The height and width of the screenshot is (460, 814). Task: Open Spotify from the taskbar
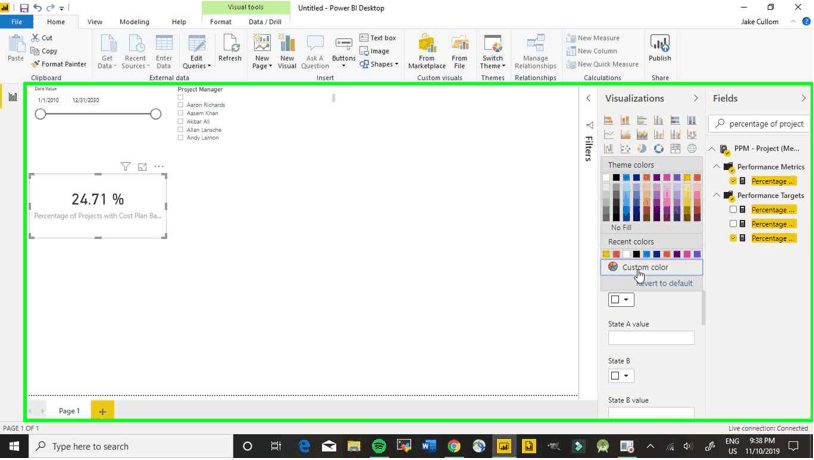[379, 446]
